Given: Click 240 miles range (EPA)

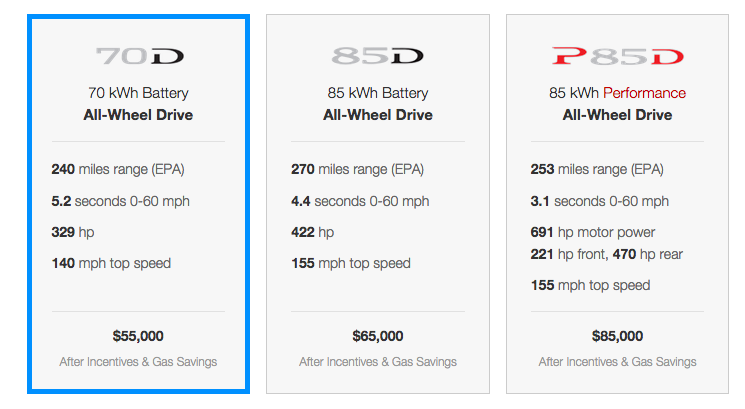Looking at the screenshot, I should point(117,170).
